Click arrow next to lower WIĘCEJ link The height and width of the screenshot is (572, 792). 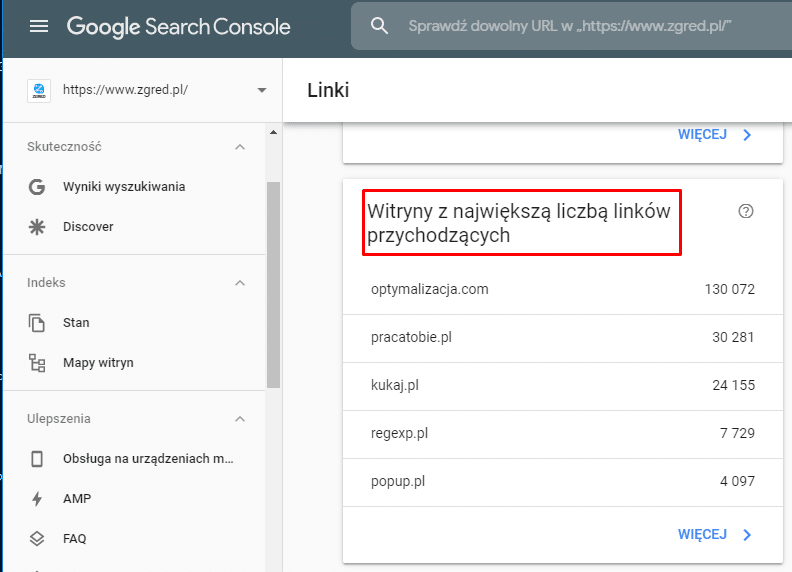748,535
